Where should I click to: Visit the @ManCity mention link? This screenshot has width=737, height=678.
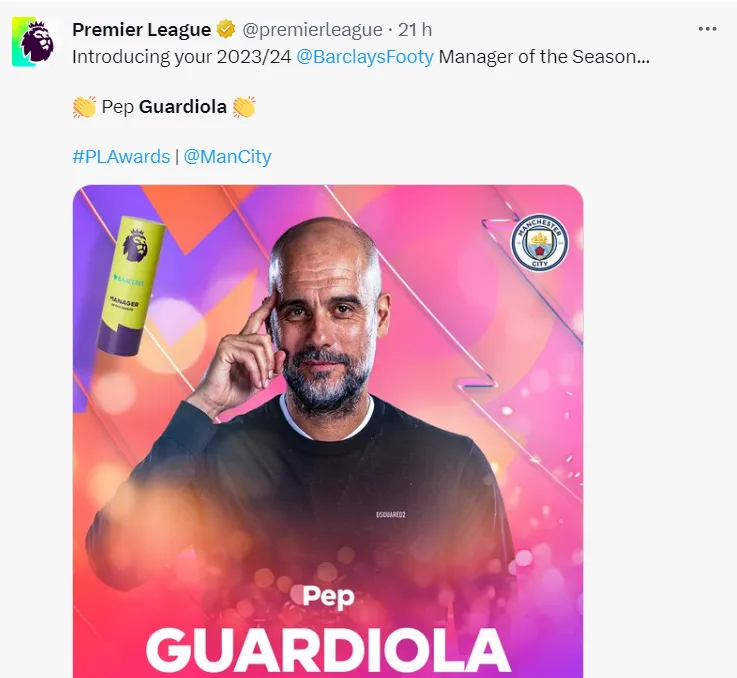pyautogui.click(x=227, y=157)
